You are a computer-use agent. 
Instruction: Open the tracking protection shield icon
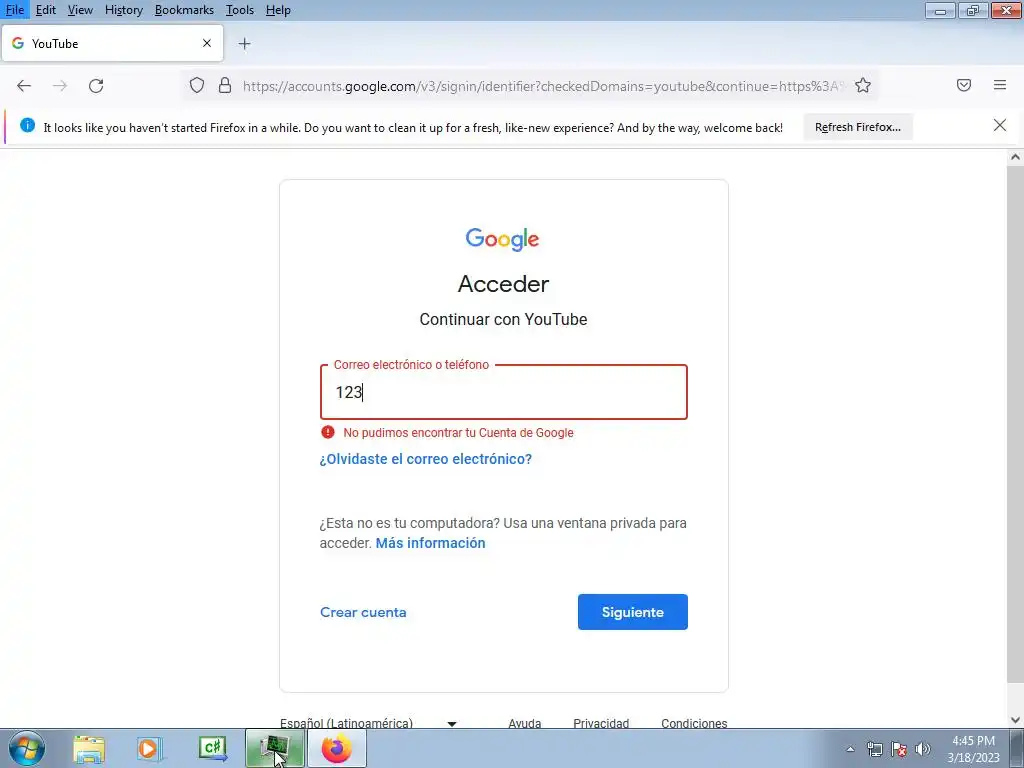197,86
